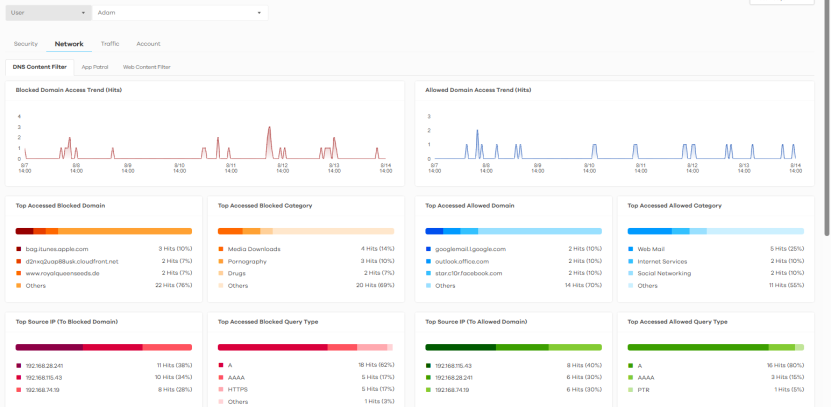Click the Media Downloads legend color square
This screenshot has width=831, height=407.
tap(220, 249)
